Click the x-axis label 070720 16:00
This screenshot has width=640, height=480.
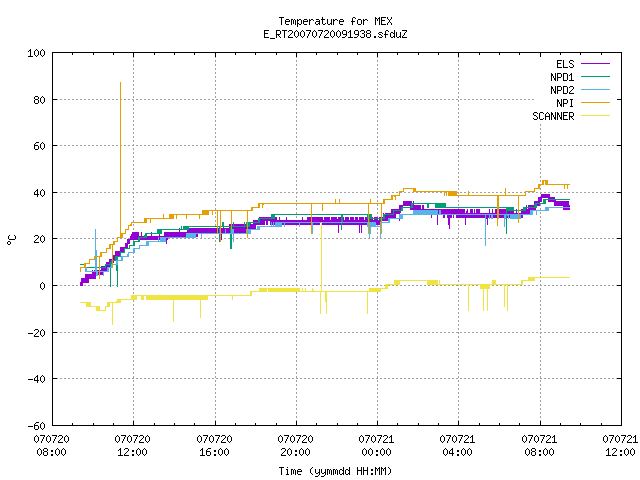pos(214,446)
